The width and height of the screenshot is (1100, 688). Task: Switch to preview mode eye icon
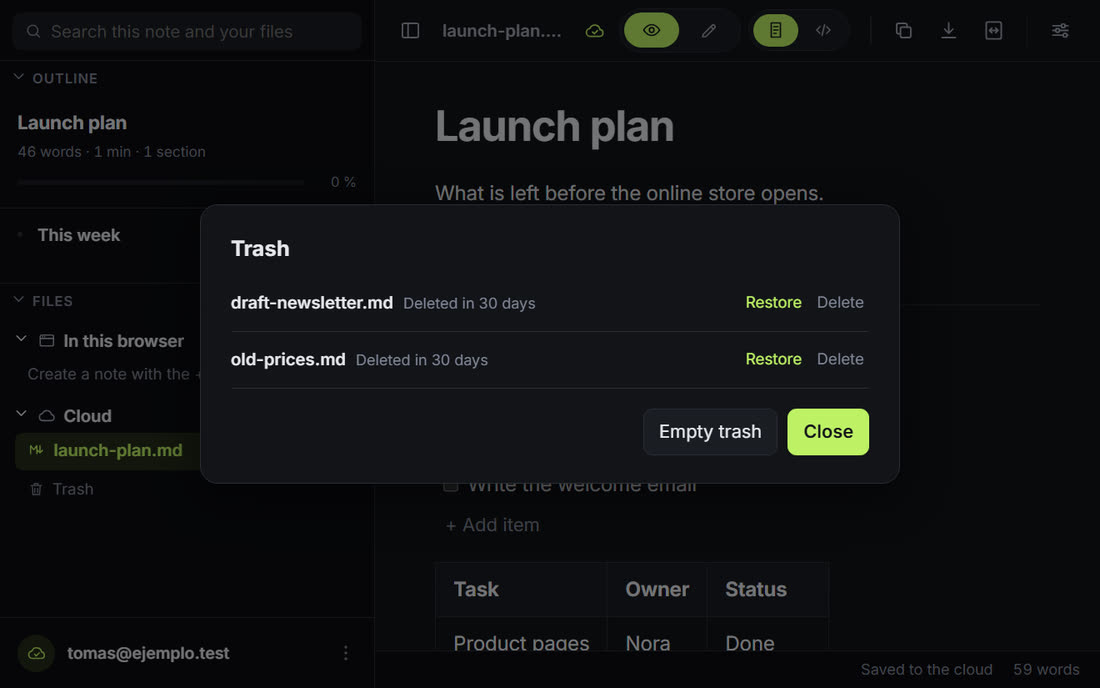click(x=652, y=30)
